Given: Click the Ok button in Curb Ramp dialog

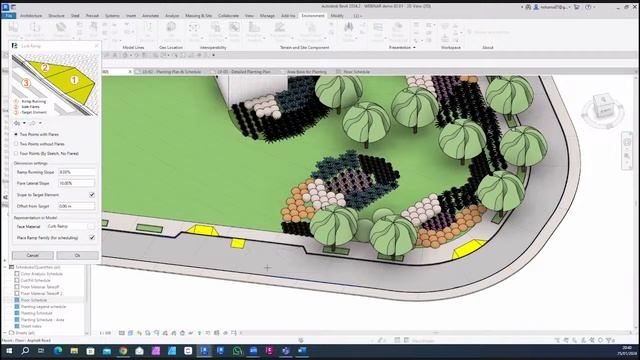Looking at the screenshot, I should click(x=78, y=256).
